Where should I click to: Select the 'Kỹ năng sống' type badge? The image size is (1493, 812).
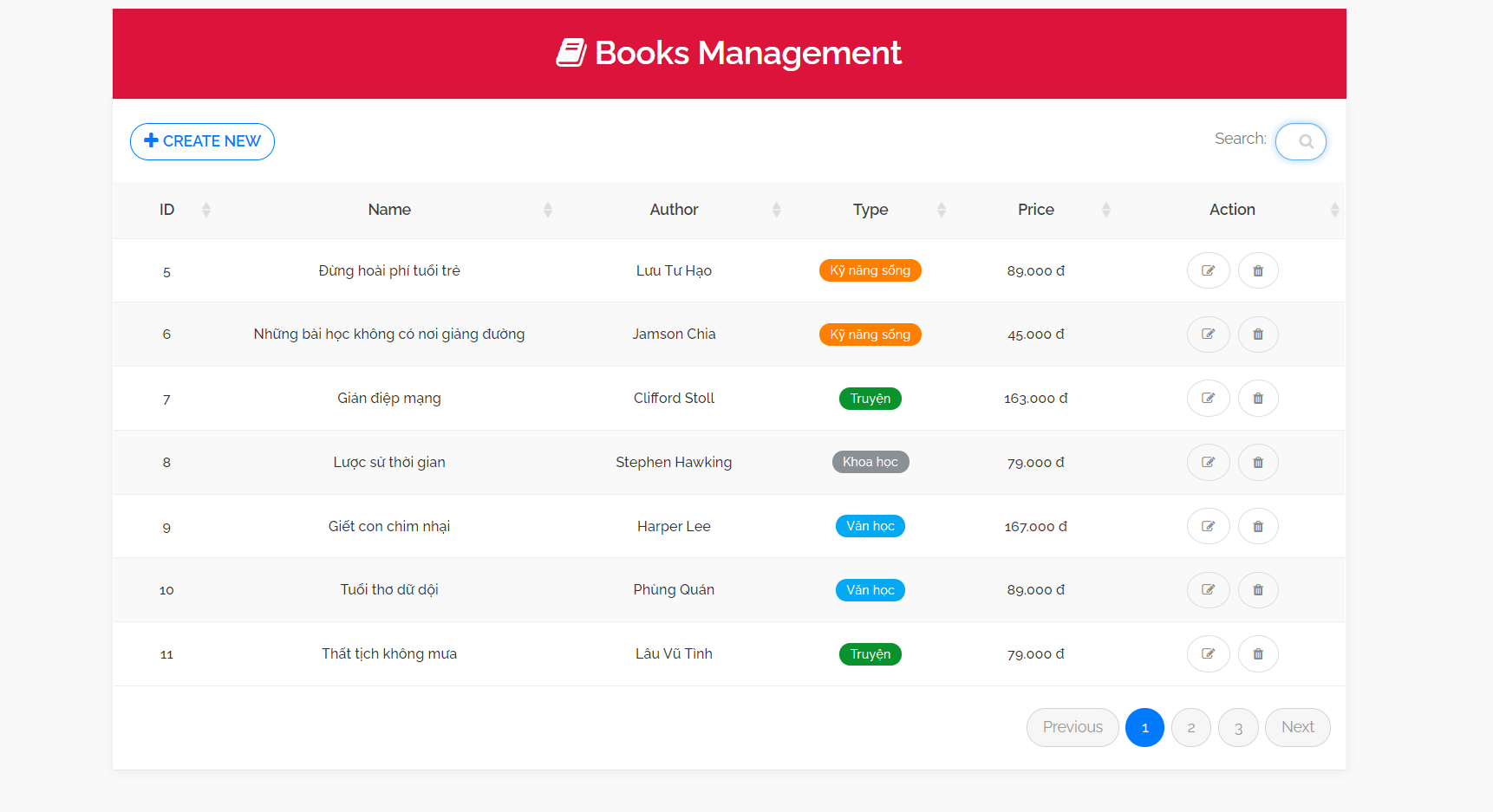(x=870, y=270)
